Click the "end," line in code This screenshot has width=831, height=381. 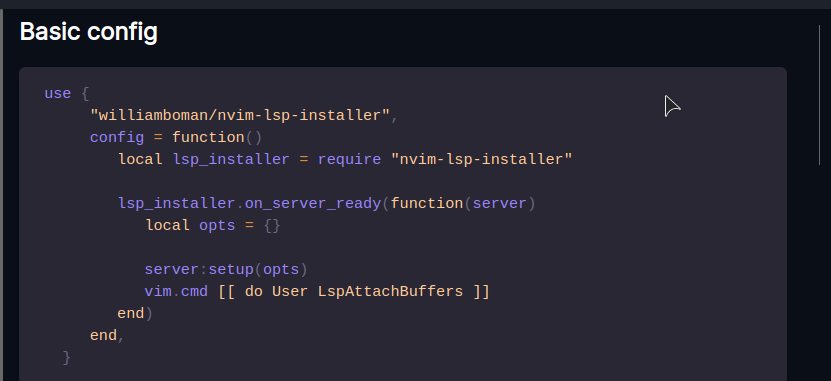click(x=107, y=336)
